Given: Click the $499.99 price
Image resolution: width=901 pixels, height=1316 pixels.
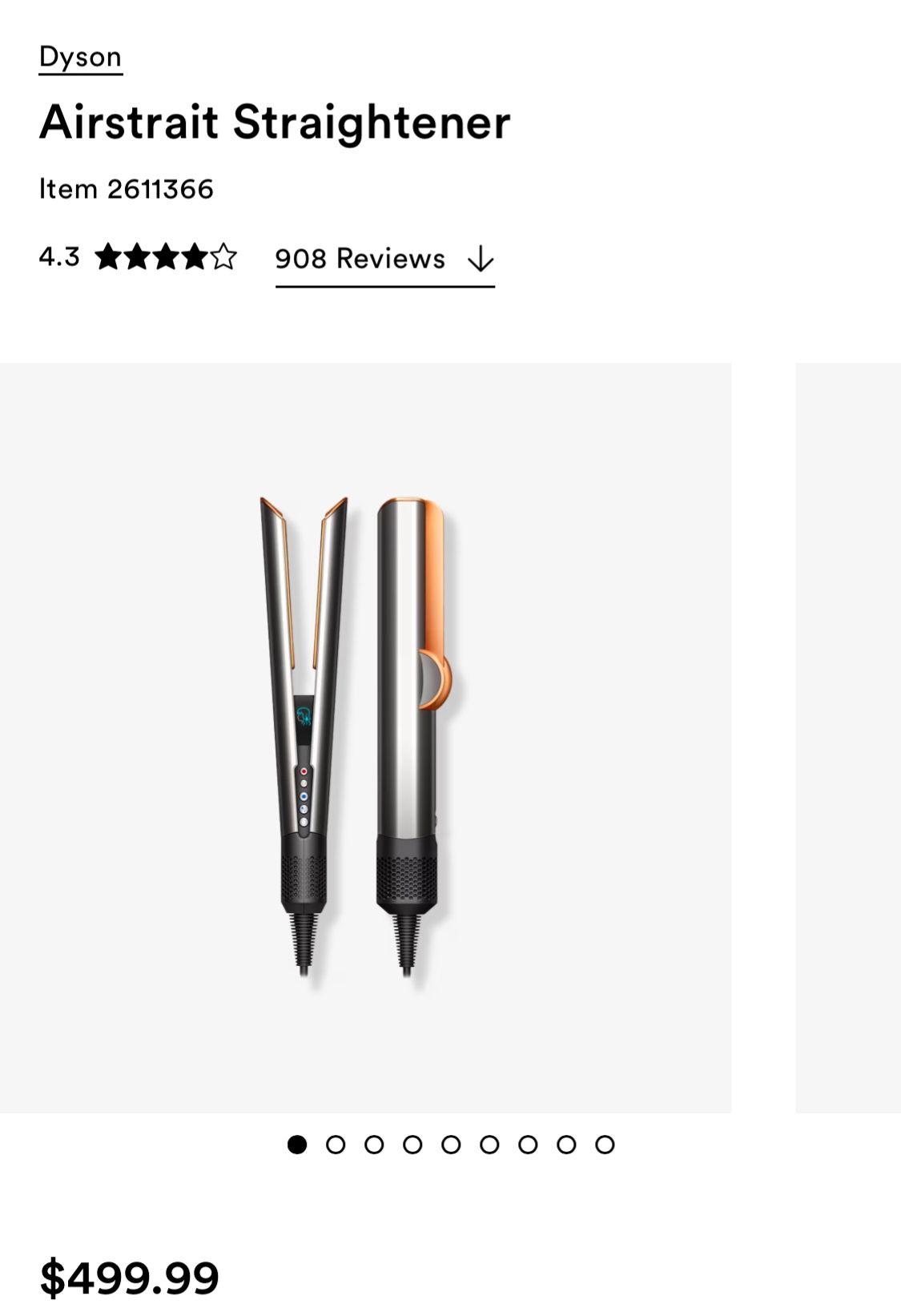Looking at the screenshot, I should click(129, 1278).
